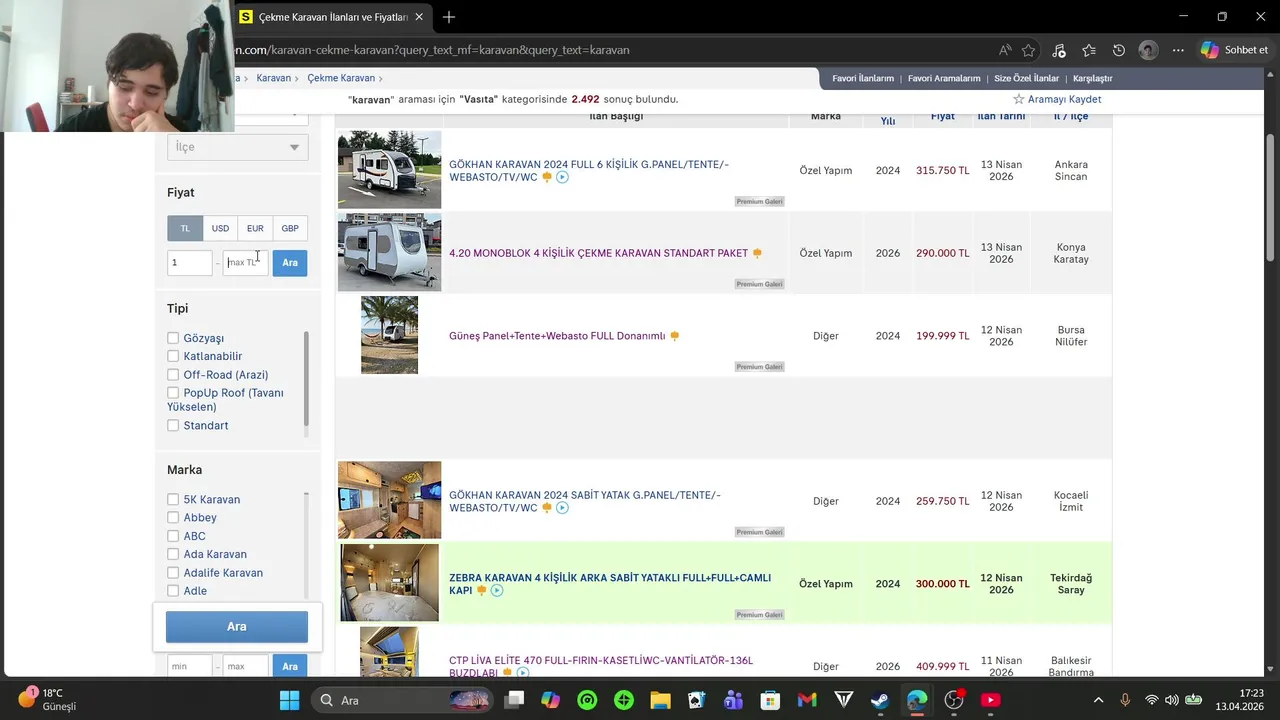The width and height of the screenshot is (1280, 720).
Task: Play video icon on GÖKHAN KARAVAN 6 KİŞİLİK listing
Action: pyautogui.click(x=562, y=177)
